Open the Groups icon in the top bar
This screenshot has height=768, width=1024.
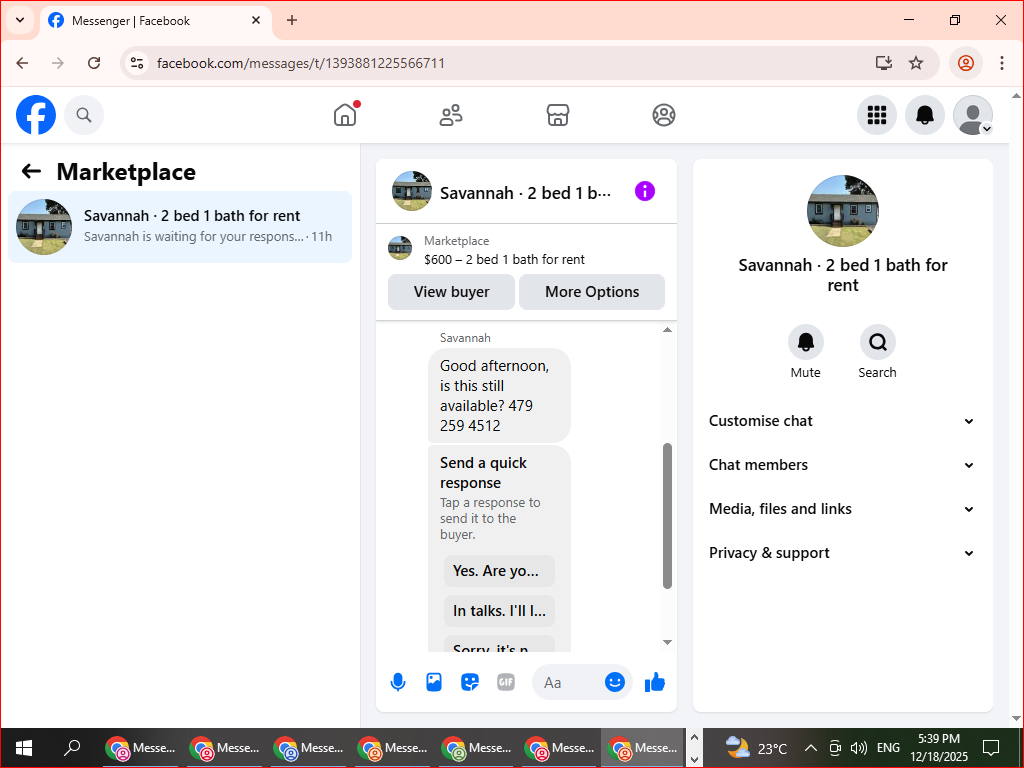point(664,115)
